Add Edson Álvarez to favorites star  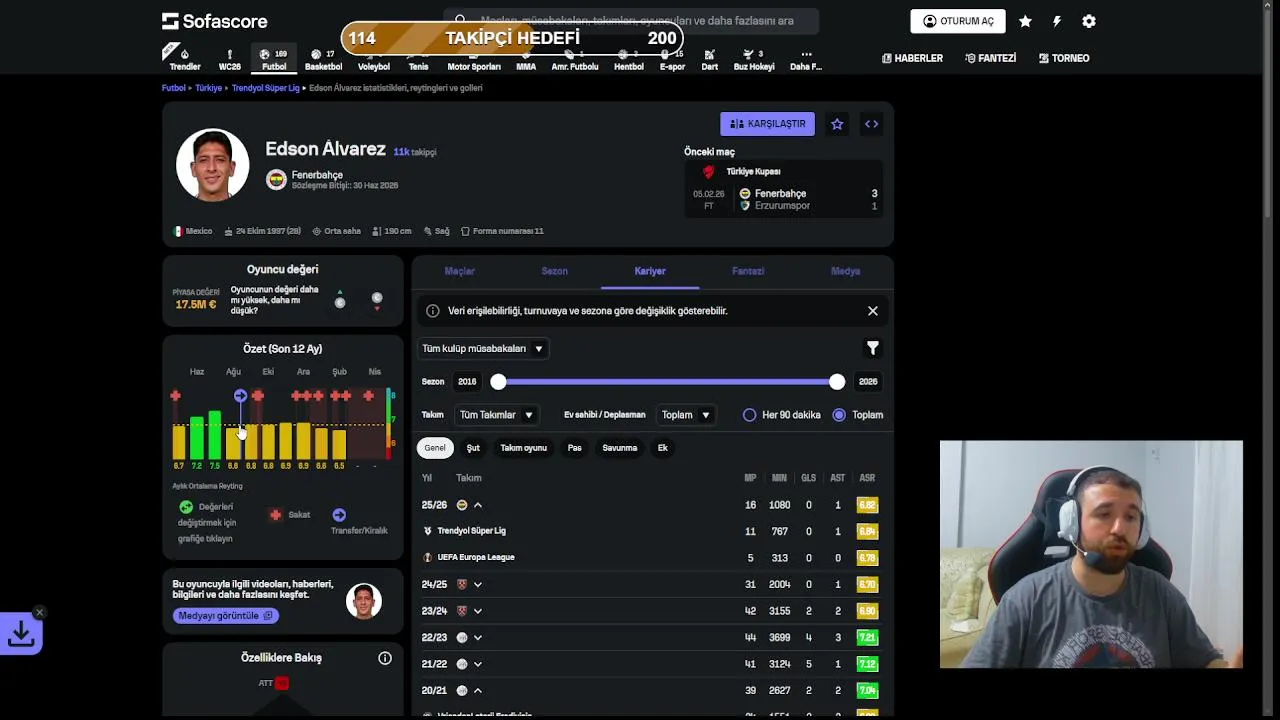pyautogui.click(x=837, y=124)
